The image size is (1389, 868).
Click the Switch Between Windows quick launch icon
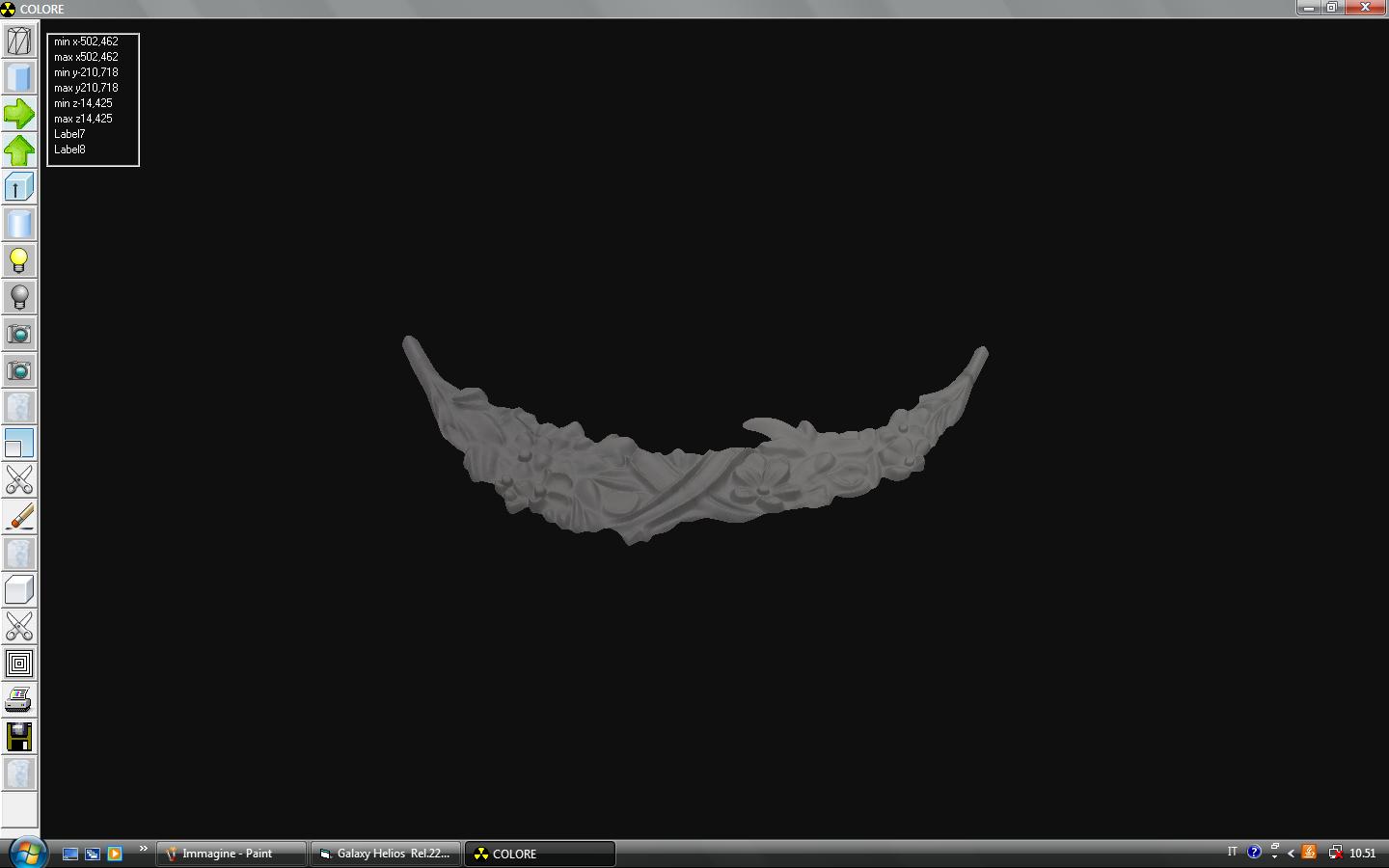click(x=93, y=854)
